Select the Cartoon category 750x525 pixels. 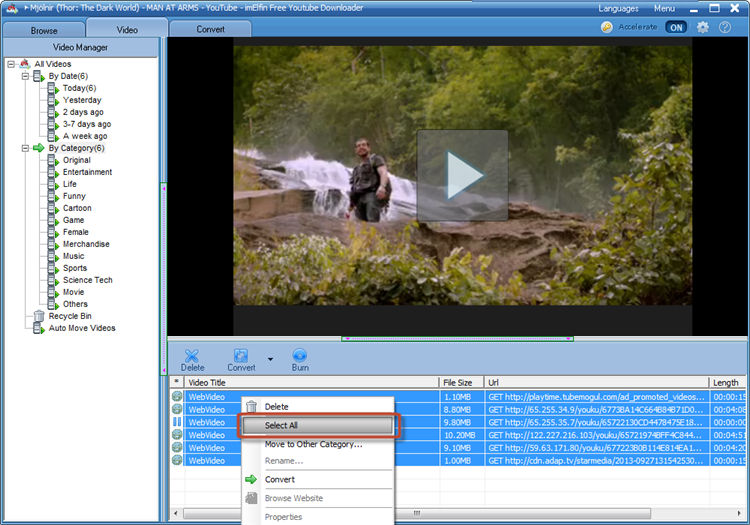77,208
